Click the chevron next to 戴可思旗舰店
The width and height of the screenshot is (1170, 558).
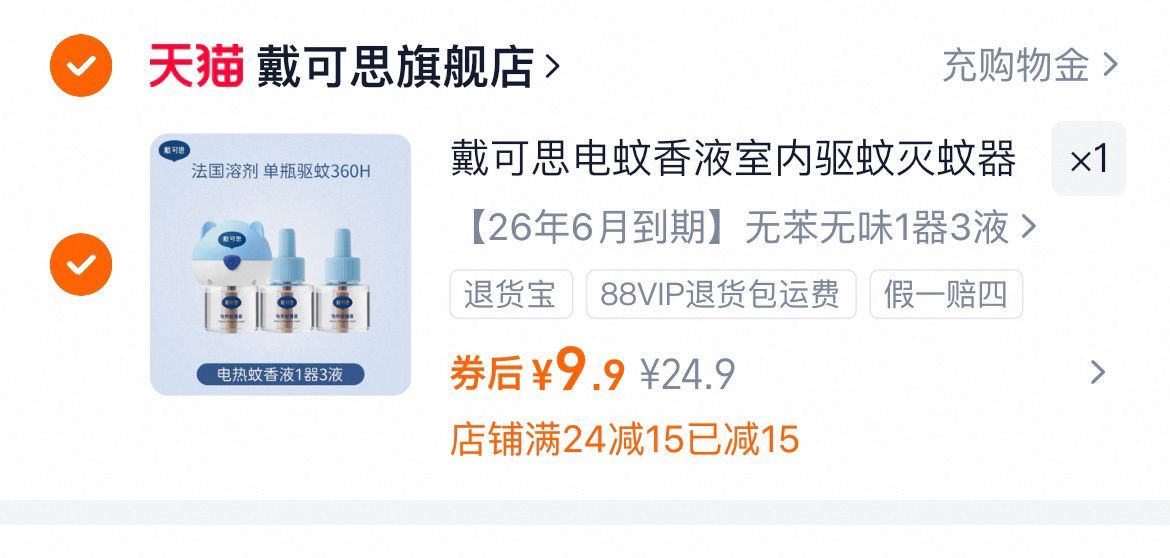(x=552, y=66)
